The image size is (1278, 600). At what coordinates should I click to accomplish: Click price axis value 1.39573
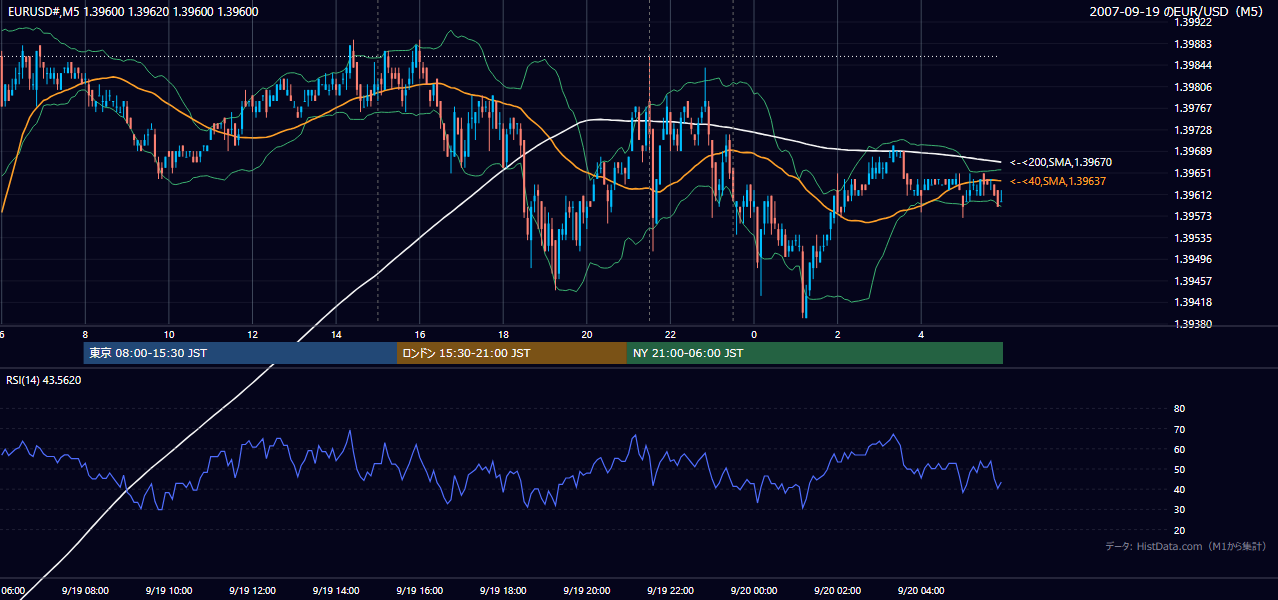(x=1191, y=216)
